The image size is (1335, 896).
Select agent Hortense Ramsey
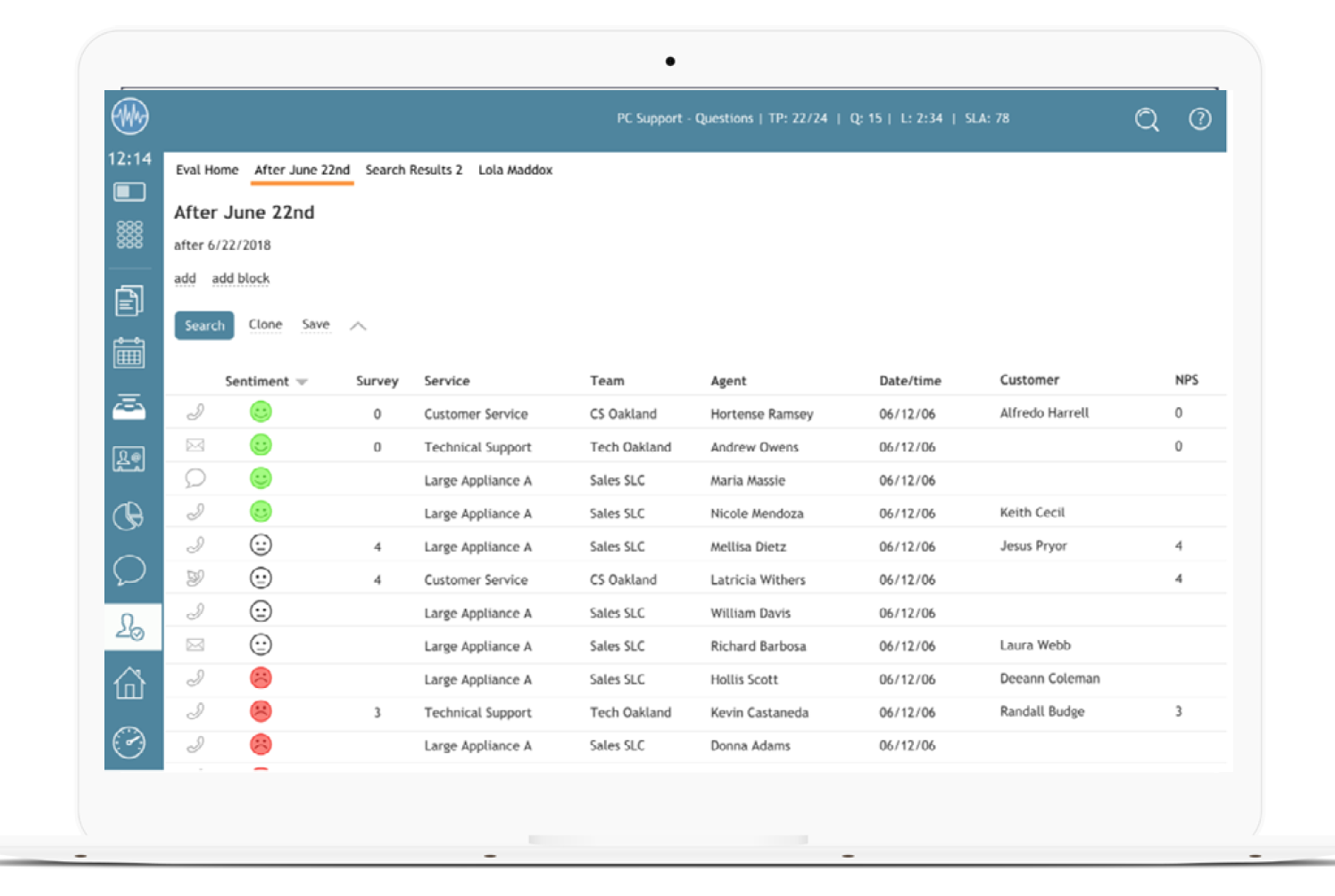click(x=762, y=414)
